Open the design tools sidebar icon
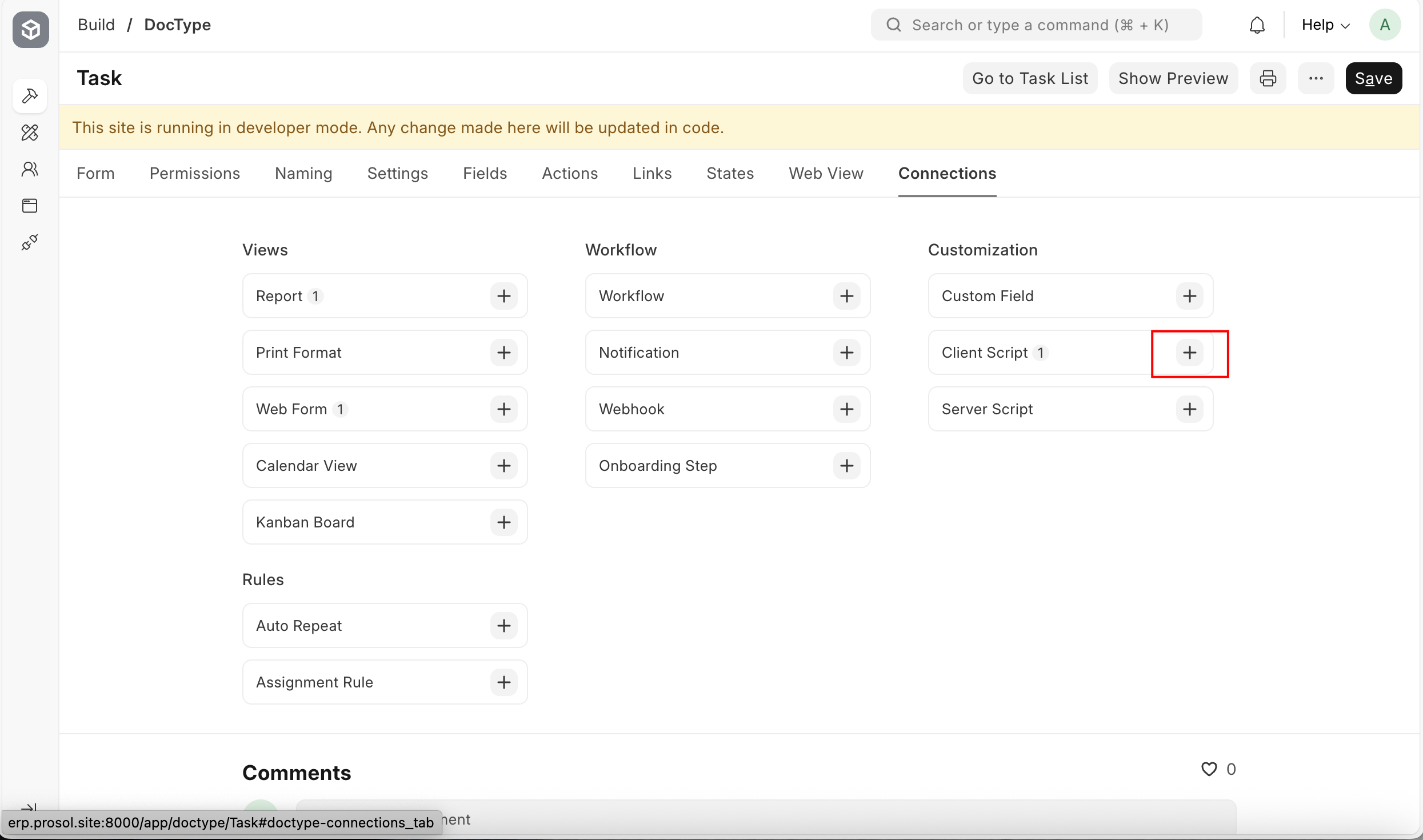Image resolution: width=1423 pixels, height=840 pixels. (30, 133)
